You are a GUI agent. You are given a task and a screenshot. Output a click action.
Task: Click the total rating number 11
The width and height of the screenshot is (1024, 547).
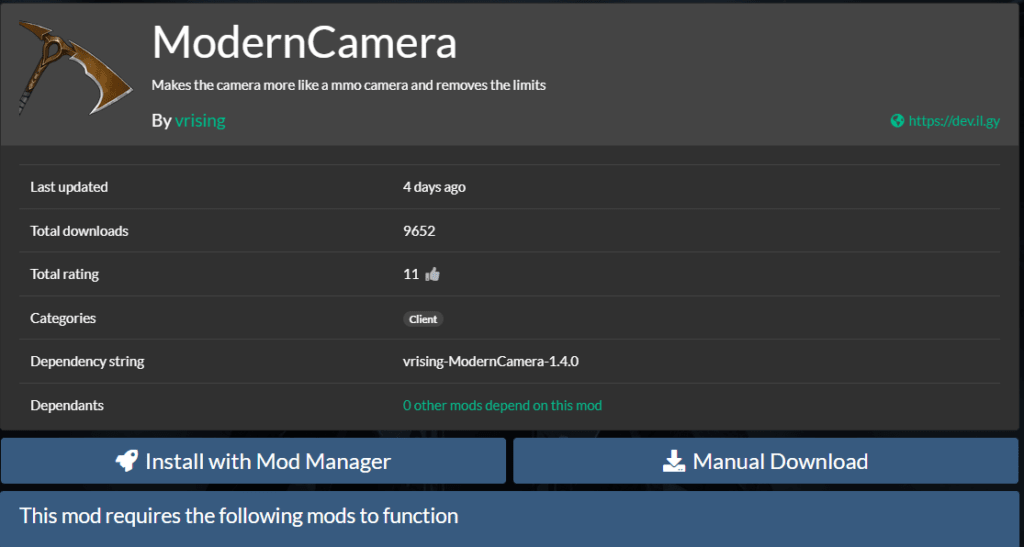[411, 274]
